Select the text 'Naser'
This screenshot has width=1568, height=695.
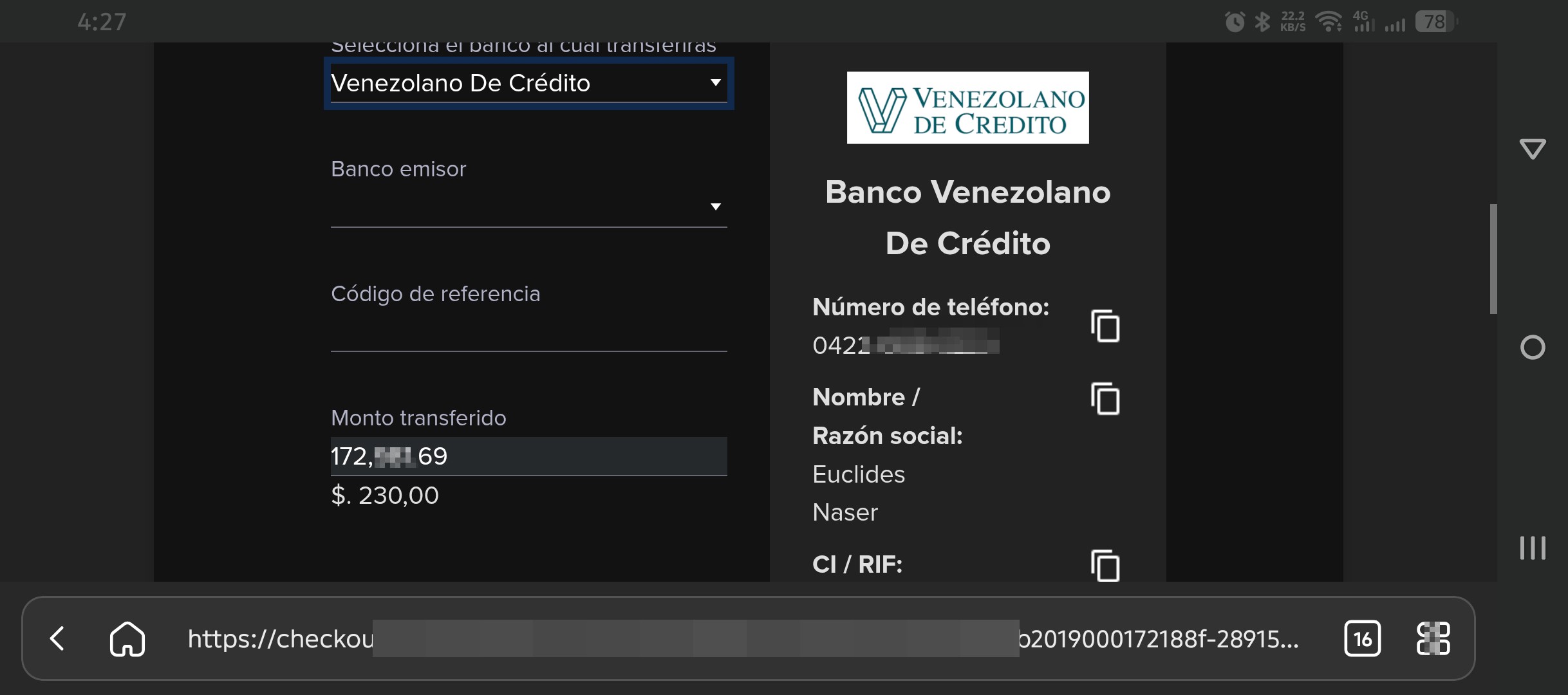(845, 512)
